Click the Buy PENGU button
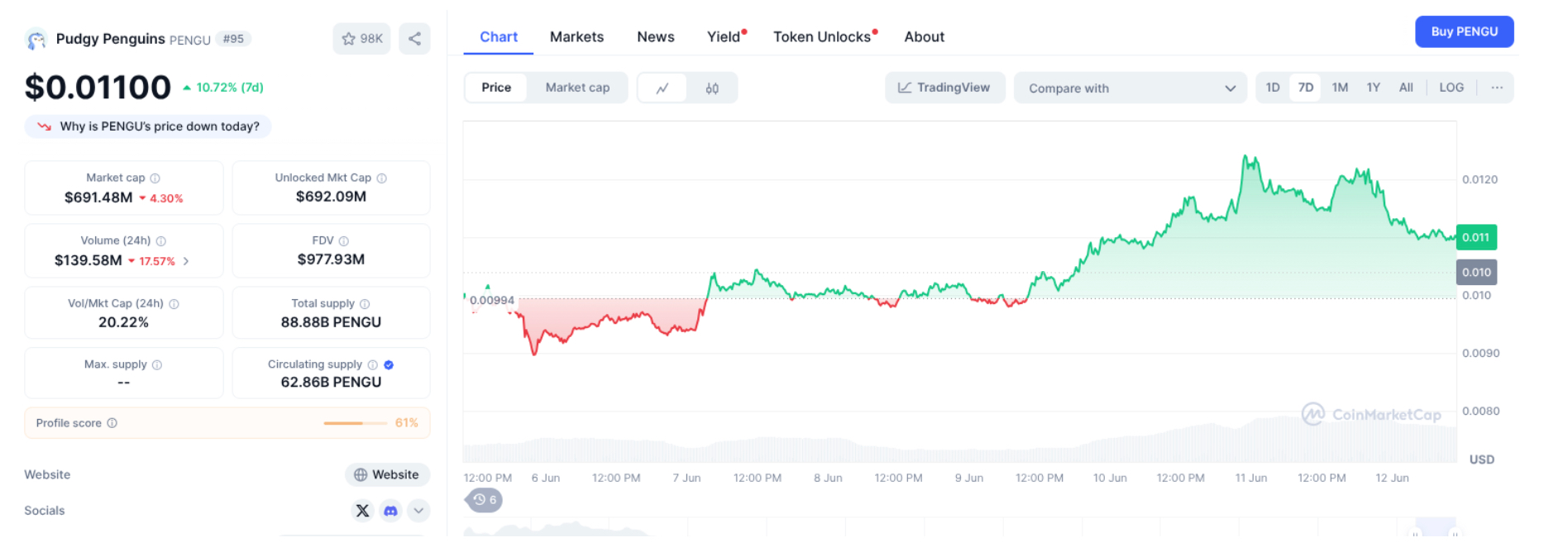Screen dimensions: 1568x552 pyautogui.click(x=1464, y=31)
